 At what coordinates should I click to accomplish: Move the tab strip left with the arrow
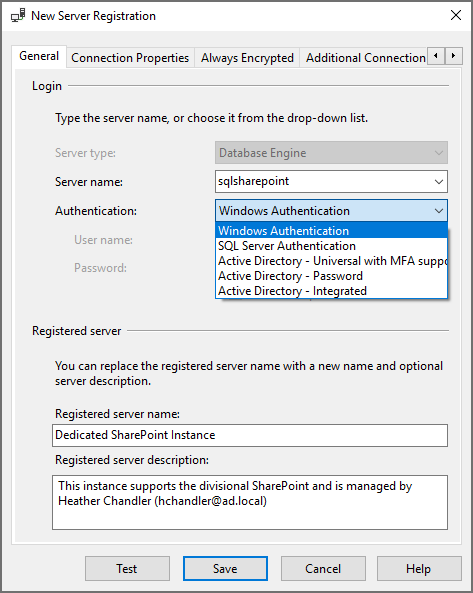coord(436,56)
